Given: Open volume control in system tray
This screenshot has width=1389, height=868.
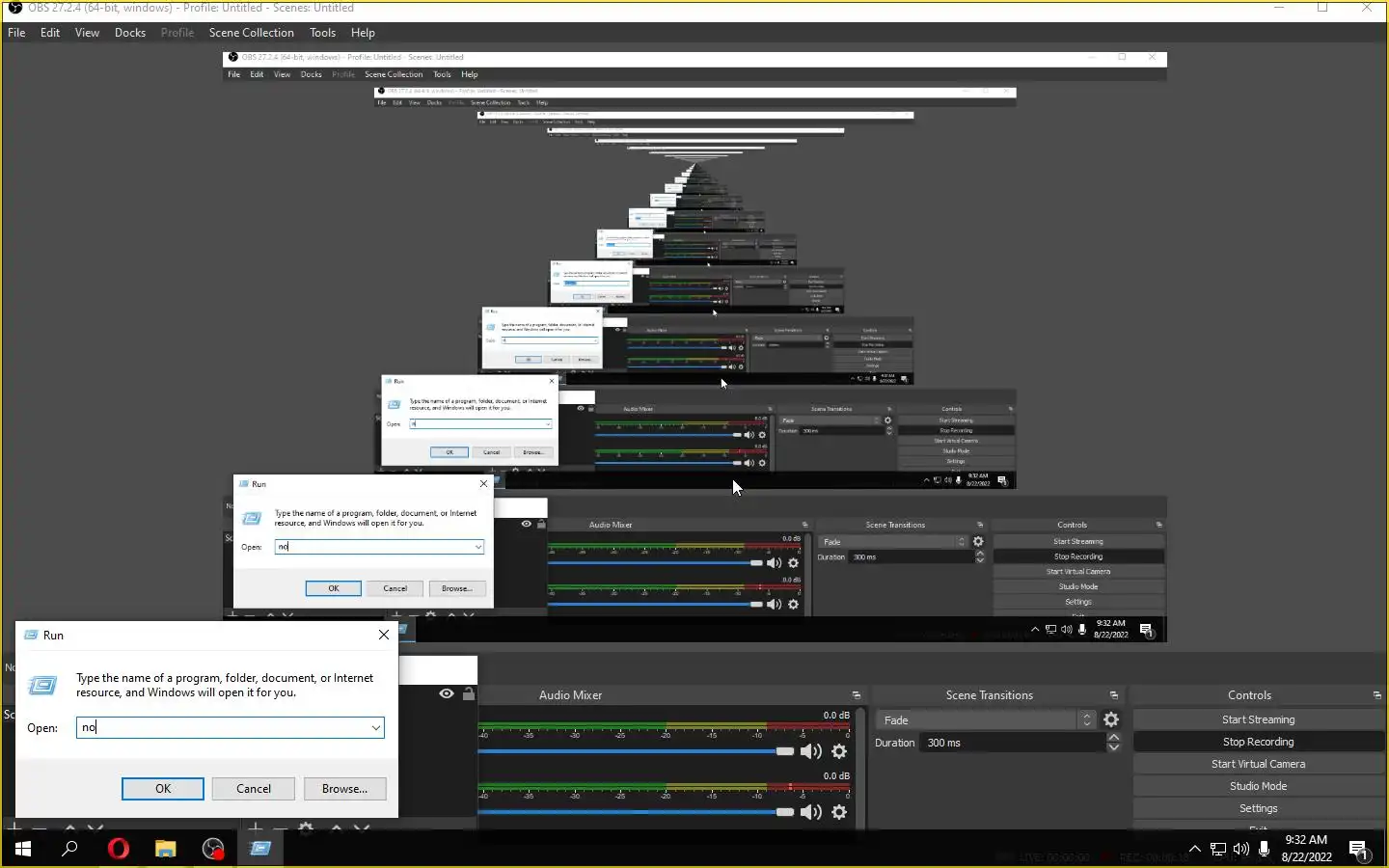Looking at the screenshot, I should pyautogui.click(x=1241, y=849).
